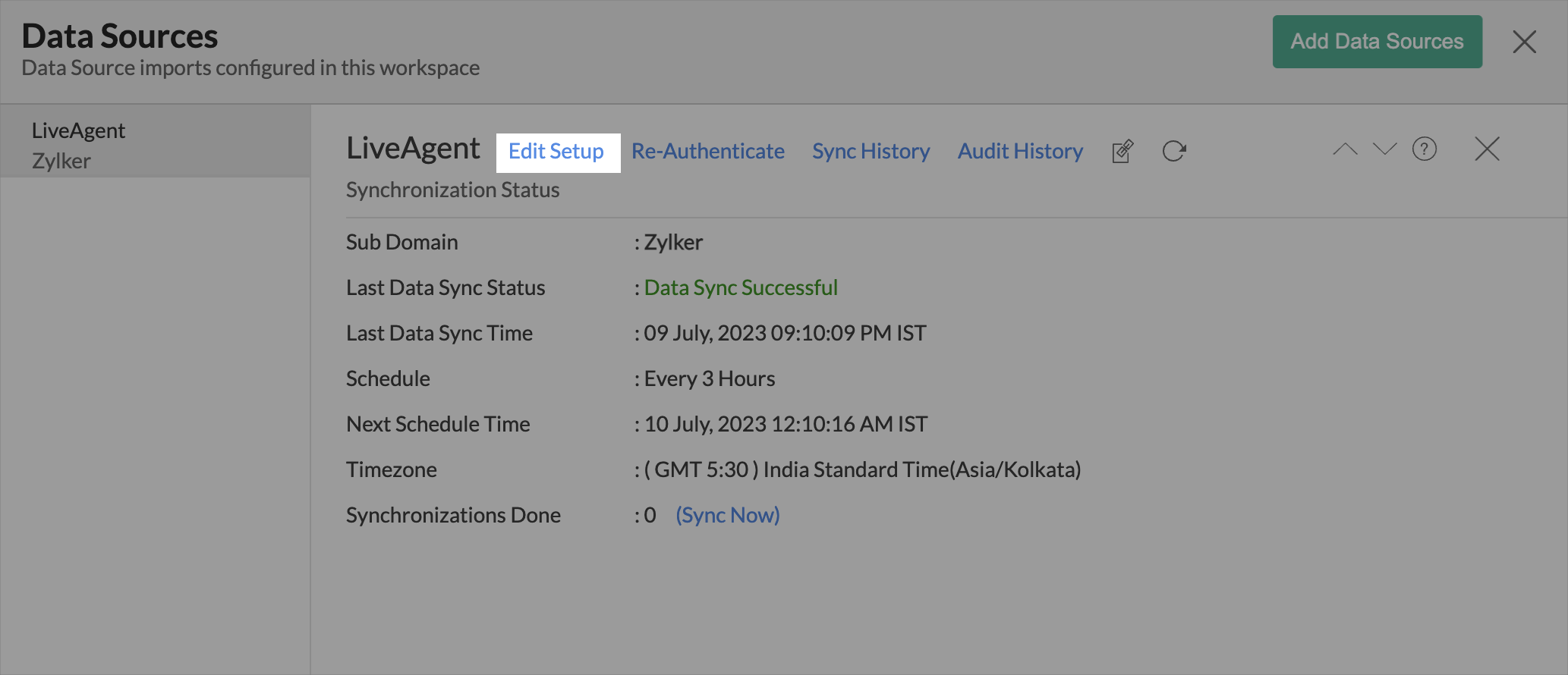Image resolution: width=1568 pixels, height=675 pixels.
Task: Click the Add Data Sources button
Action: pos(1376,42)
